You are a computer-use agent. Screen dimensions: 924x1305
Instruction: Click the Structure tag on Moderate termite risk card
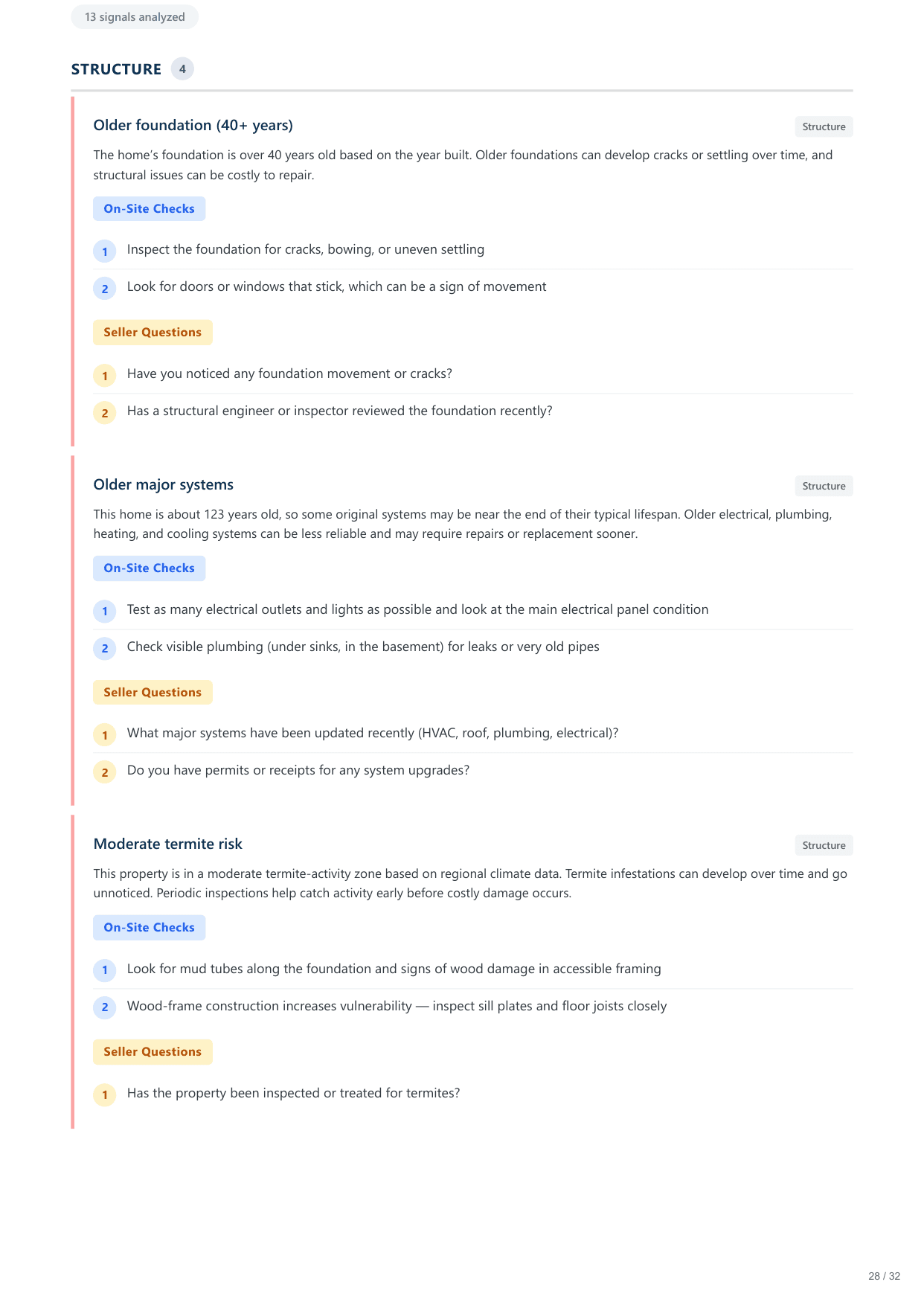[824, 845]
